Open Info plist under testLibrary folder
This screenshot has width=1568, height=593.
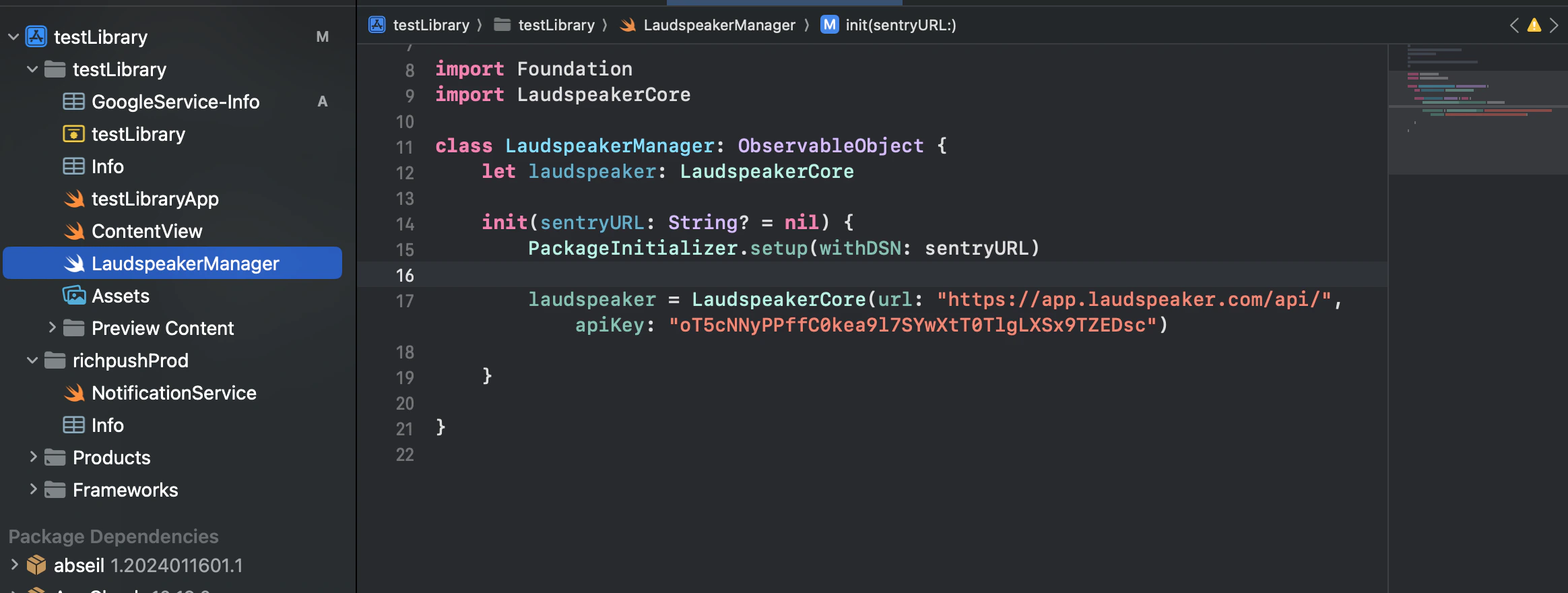[x=108, y=166]
